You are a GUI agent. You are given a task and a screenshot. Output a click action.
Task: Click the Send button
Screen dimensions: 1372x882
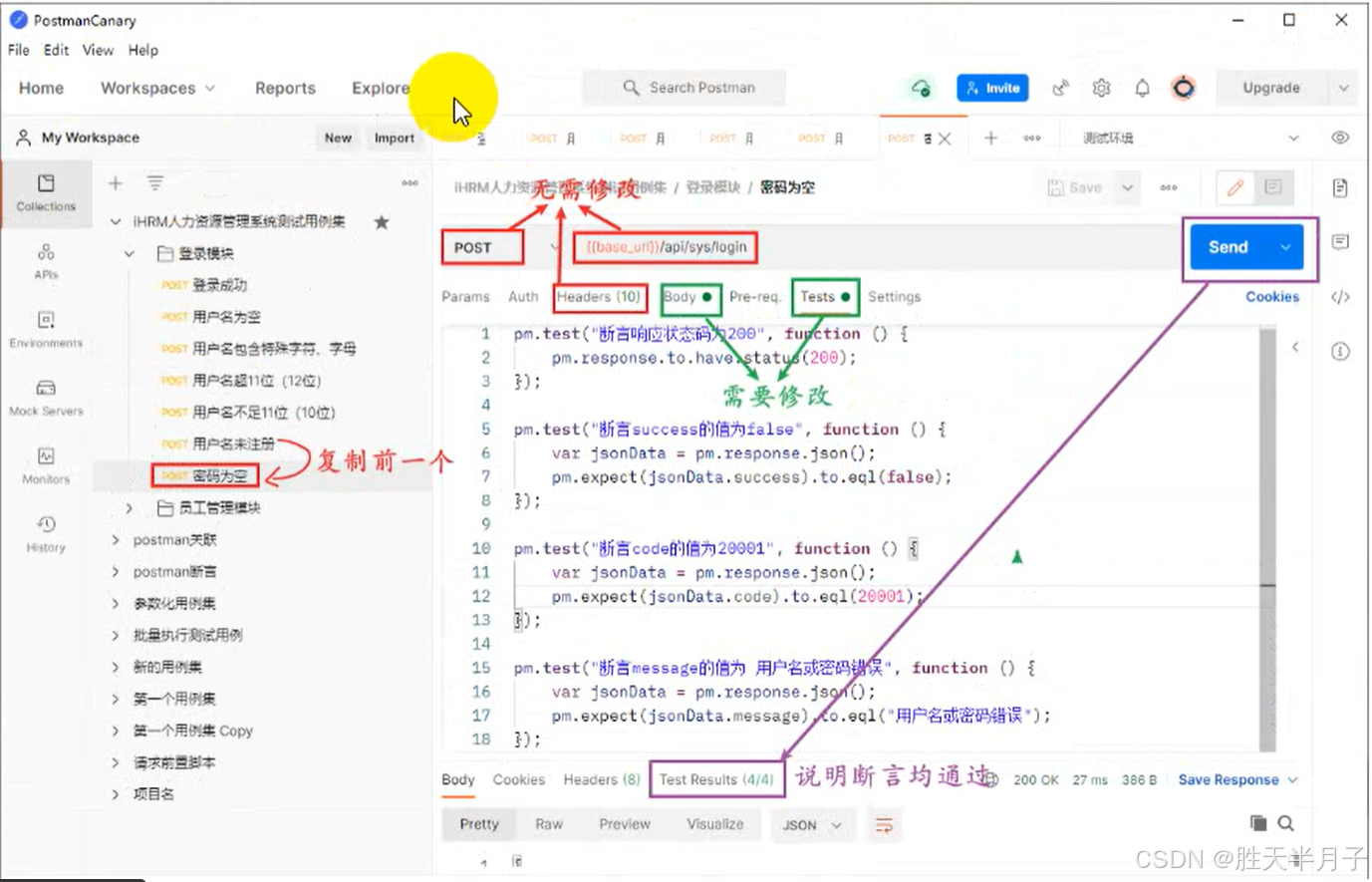click(1229, 247)
